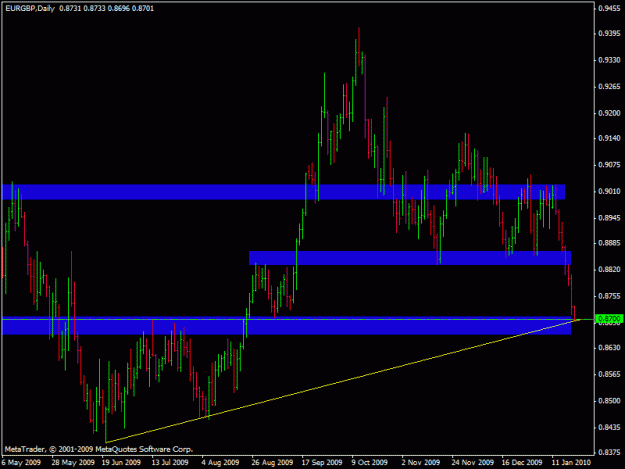Click the 9 Oct 2009 date label
The width and height of the screenshot is (625, 469).
369,463
